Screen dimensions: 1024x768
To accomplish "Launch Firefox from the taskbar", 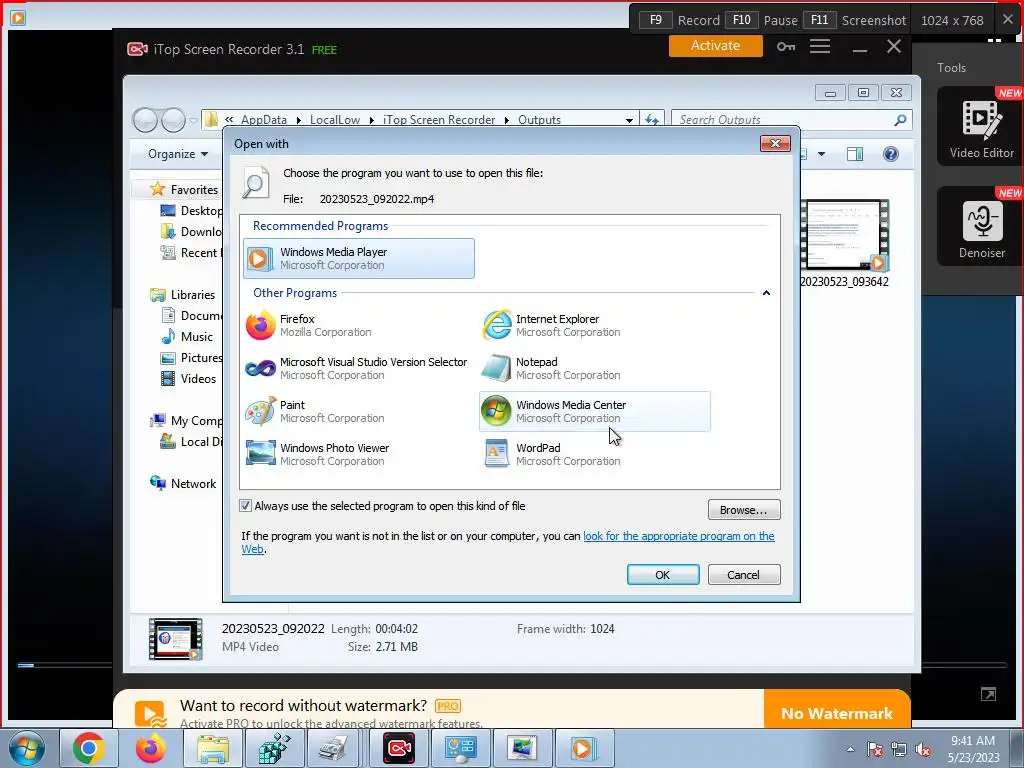I will click(x=150, y=748).
